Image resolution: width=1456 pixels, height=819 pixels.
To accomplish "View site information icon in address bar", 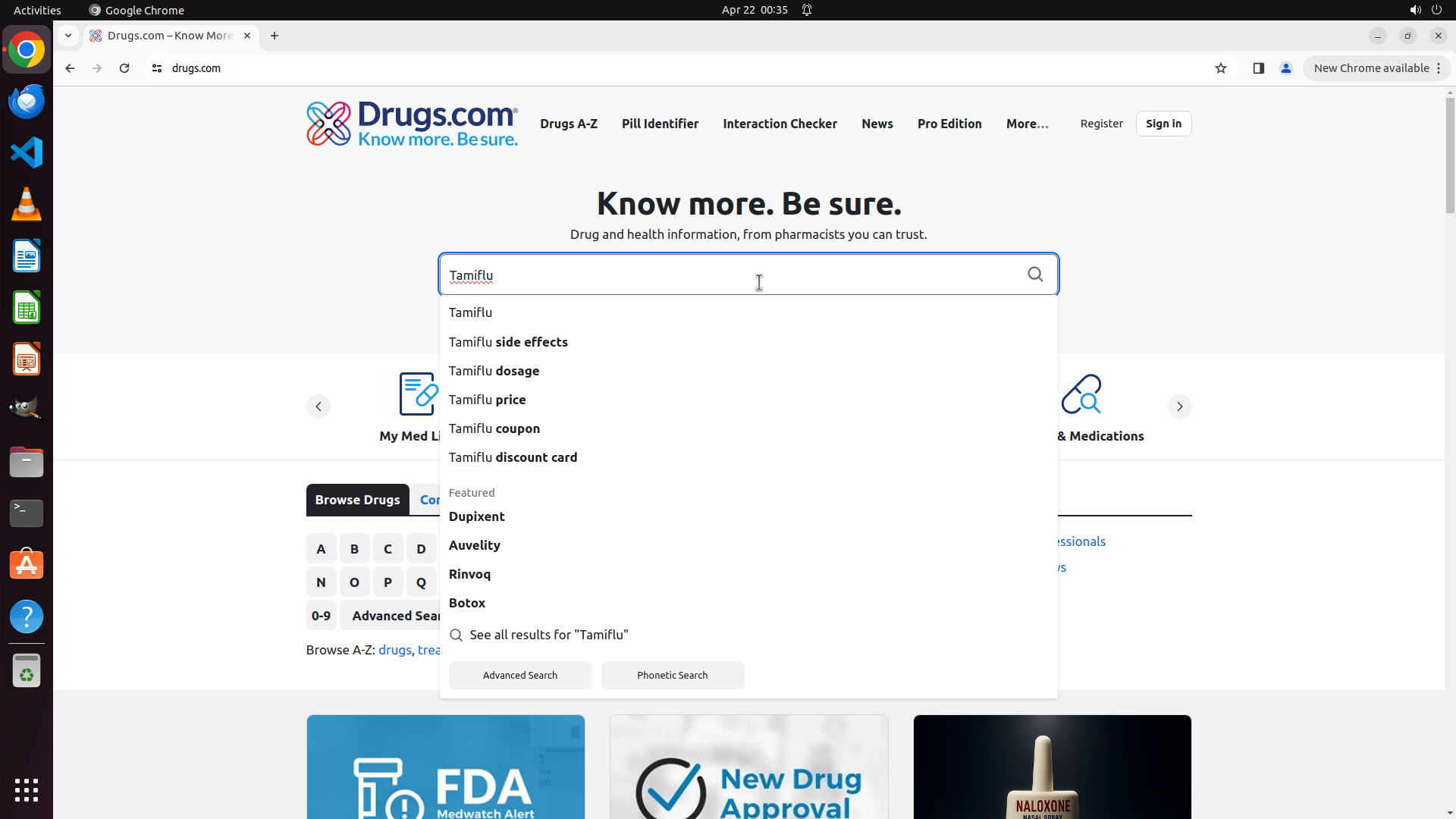I will [x=157, y=68].
